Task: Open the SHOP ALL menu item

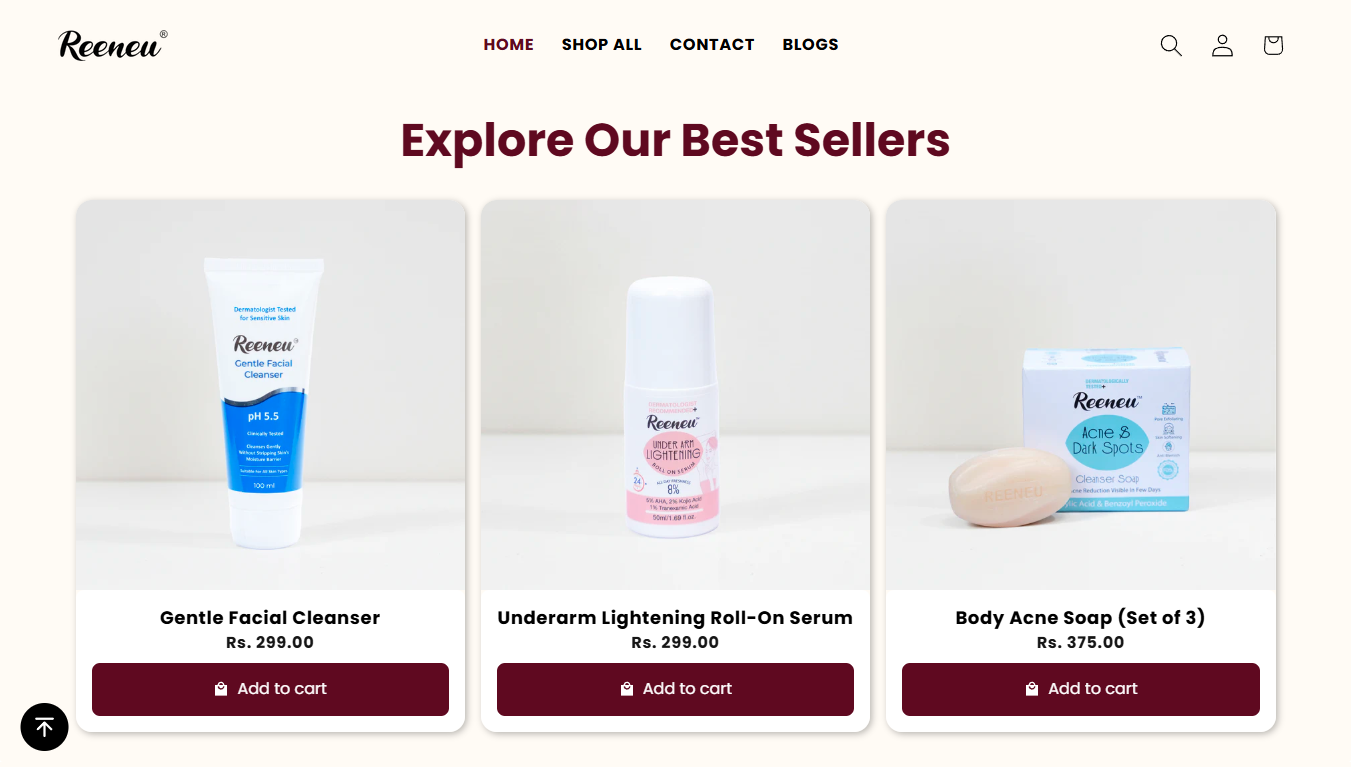Action: point(602,45)
